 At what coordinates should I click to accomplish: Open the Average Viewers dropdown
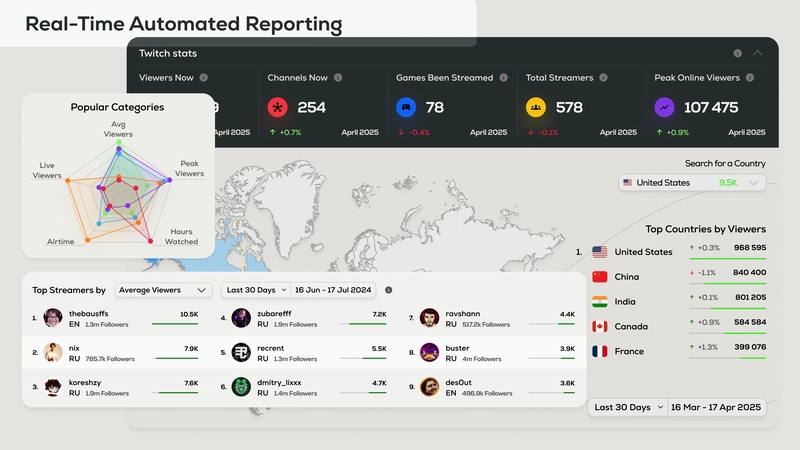point(163,290)
